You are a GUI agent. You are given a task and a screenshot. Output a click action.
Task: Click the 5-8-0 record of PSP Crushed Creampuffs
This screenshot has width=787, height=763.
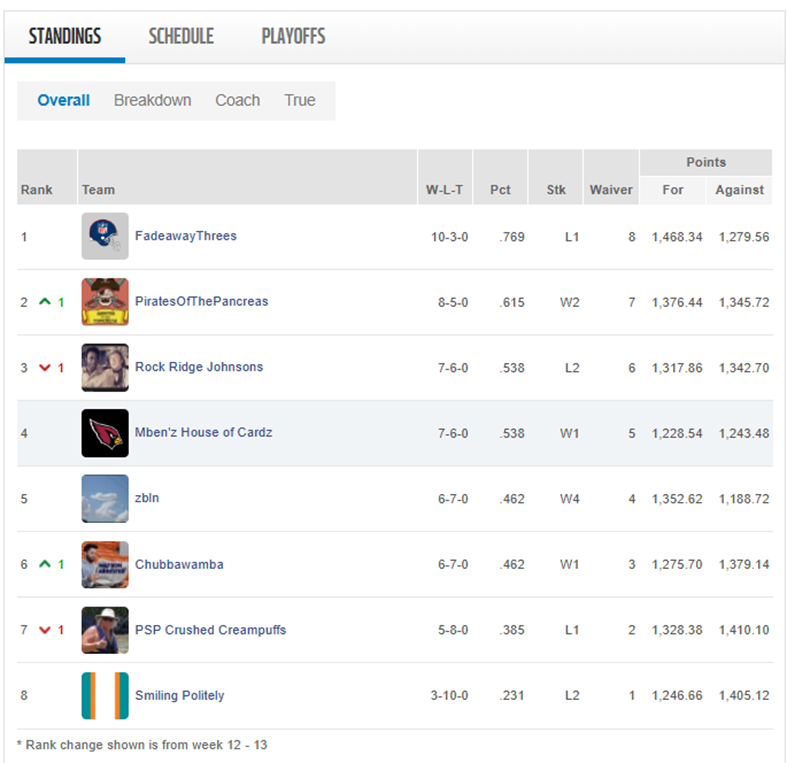pos(453,630)
